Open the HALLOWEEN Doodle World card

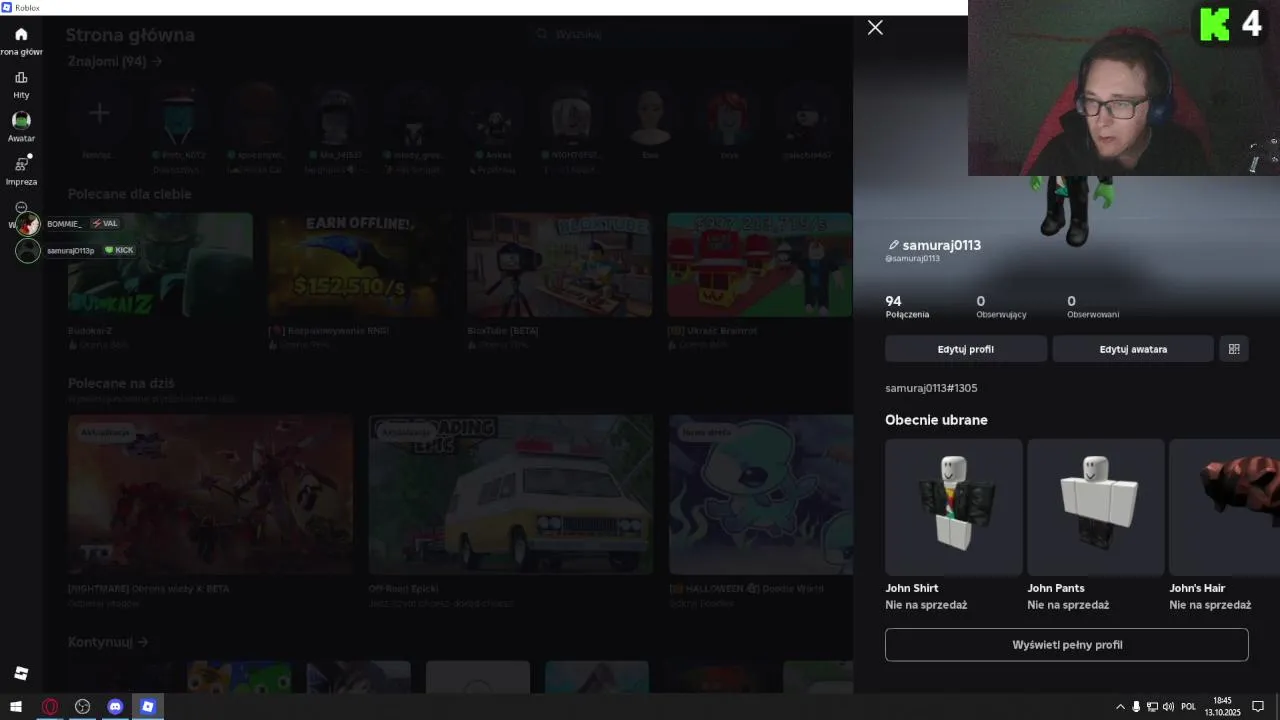coord(761,512)
